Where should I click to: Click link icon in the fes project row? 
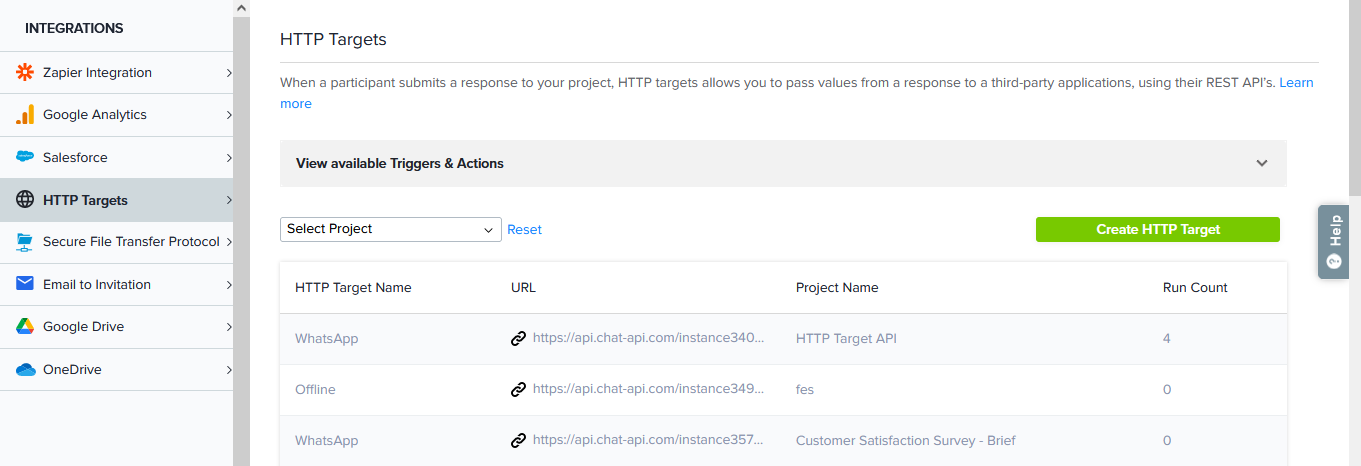pyautogui.click(x=518, y=390)
